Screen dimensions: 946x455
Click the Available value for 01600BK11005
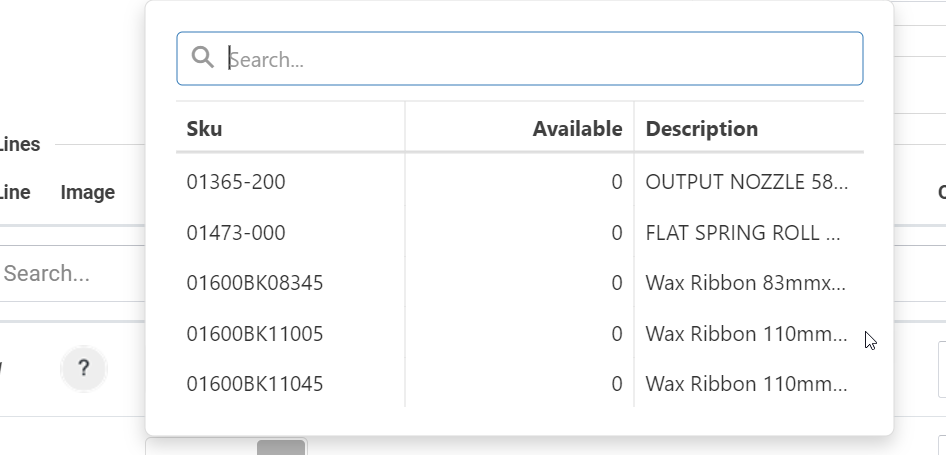click(617, 334)
